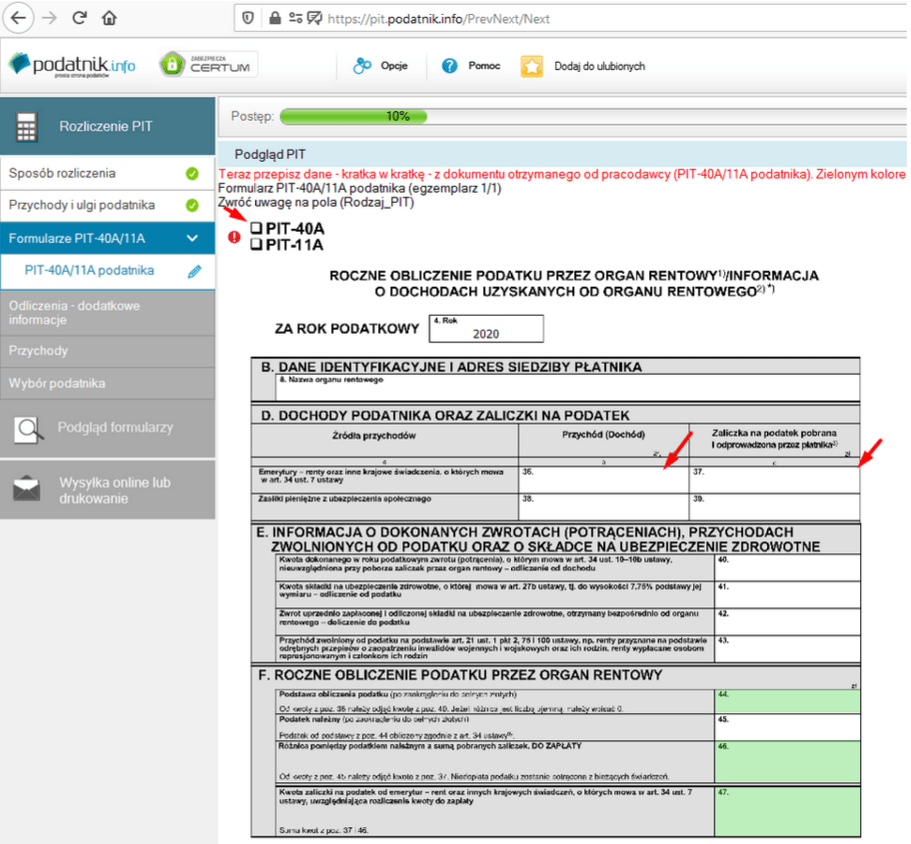911x844 pixels.
Task: Click the browser address bar URL
Action: tap(439, 19)
